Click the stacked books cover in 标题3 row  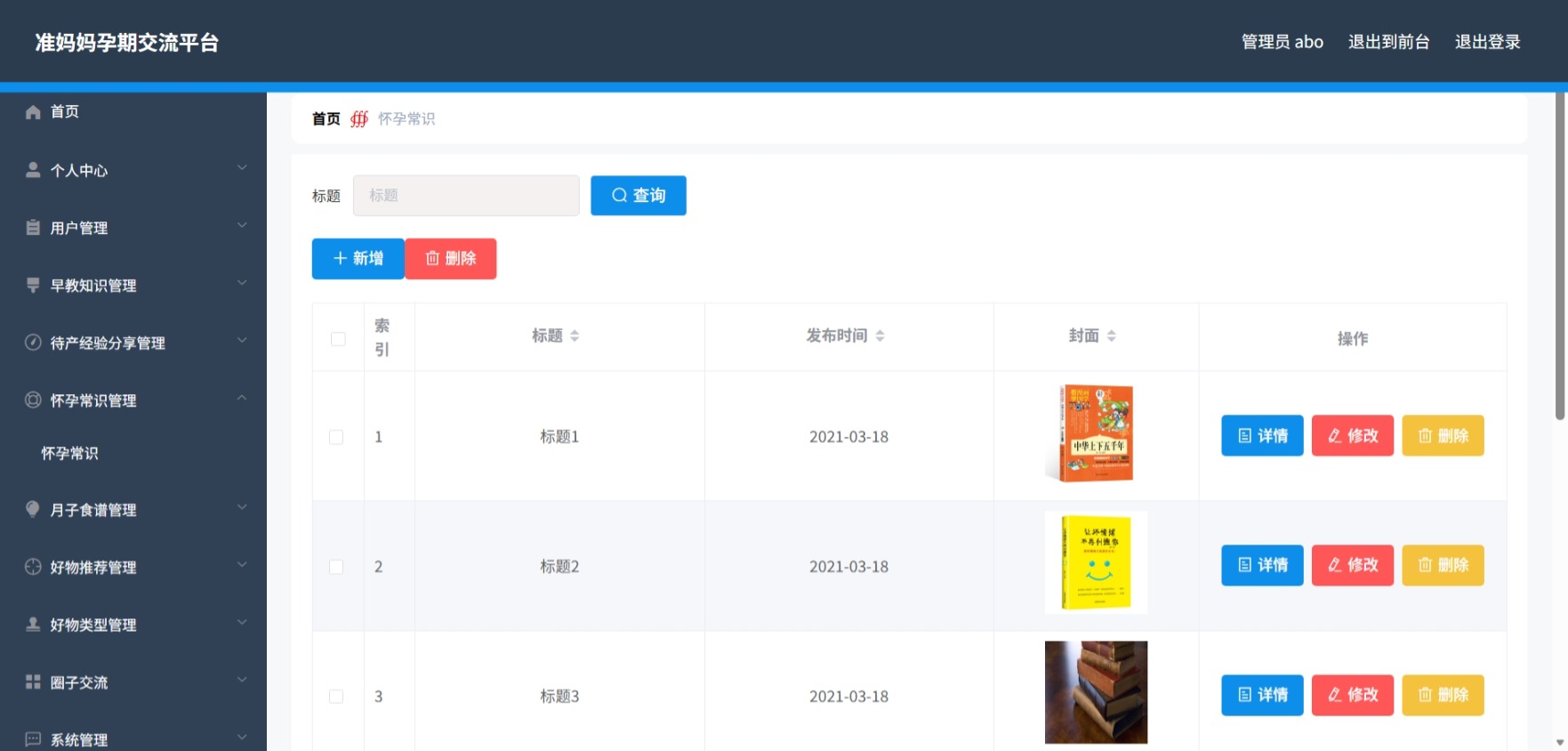pos(1096,692)
